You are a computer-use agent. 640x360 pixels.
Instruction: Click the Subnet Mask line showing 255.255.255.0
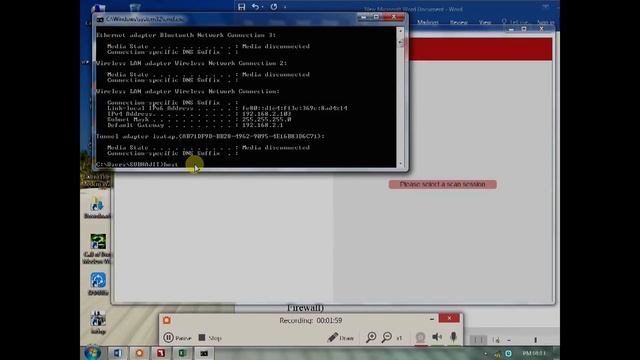(199, 120)
